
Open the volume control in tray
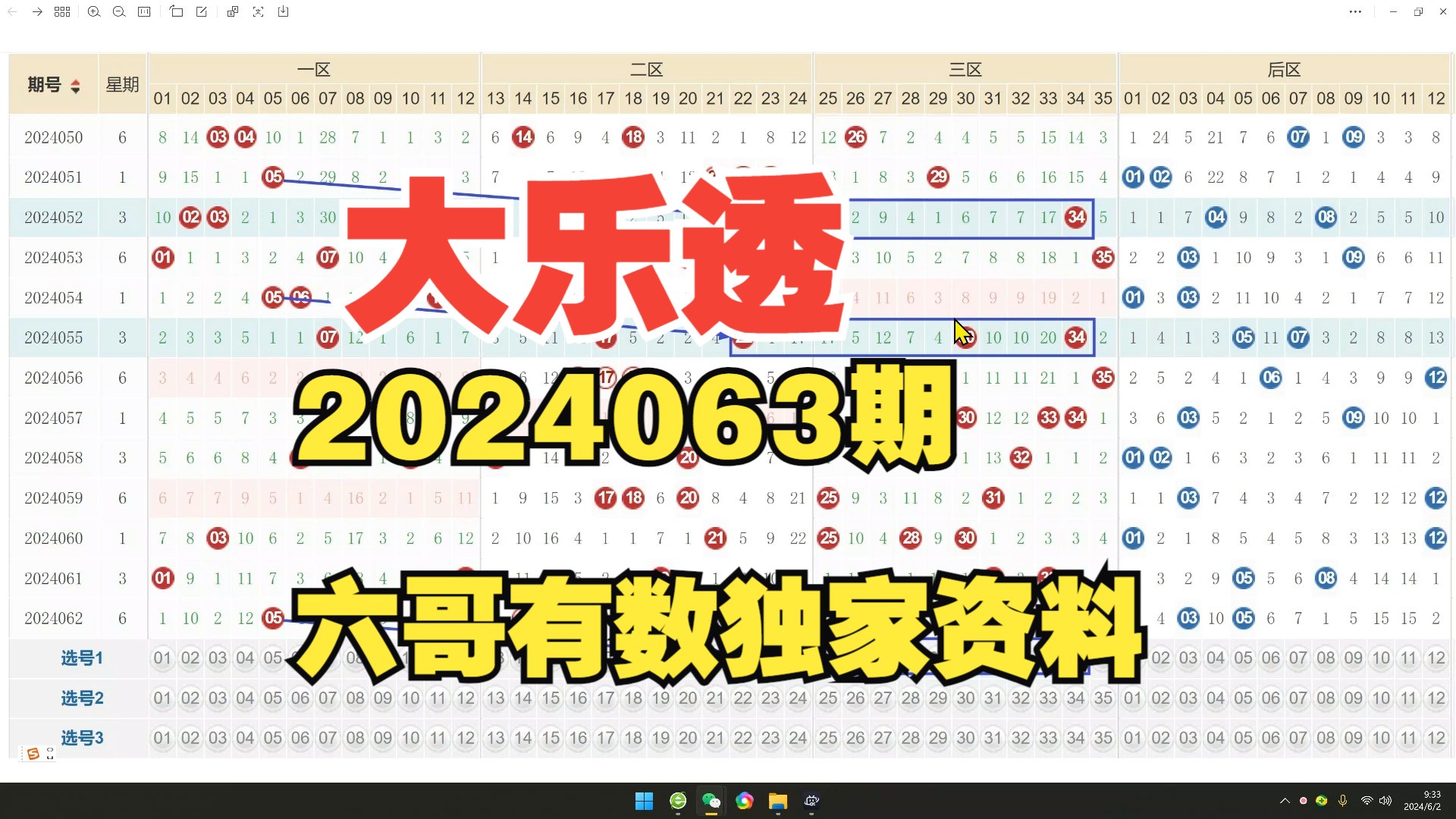(1385, 801)
